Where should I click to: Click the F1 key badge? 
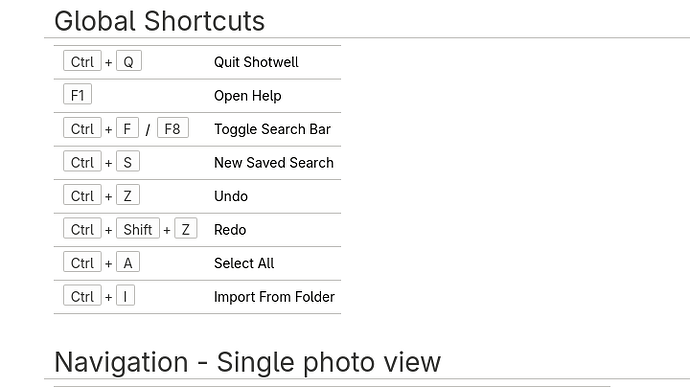click(77, 95)
